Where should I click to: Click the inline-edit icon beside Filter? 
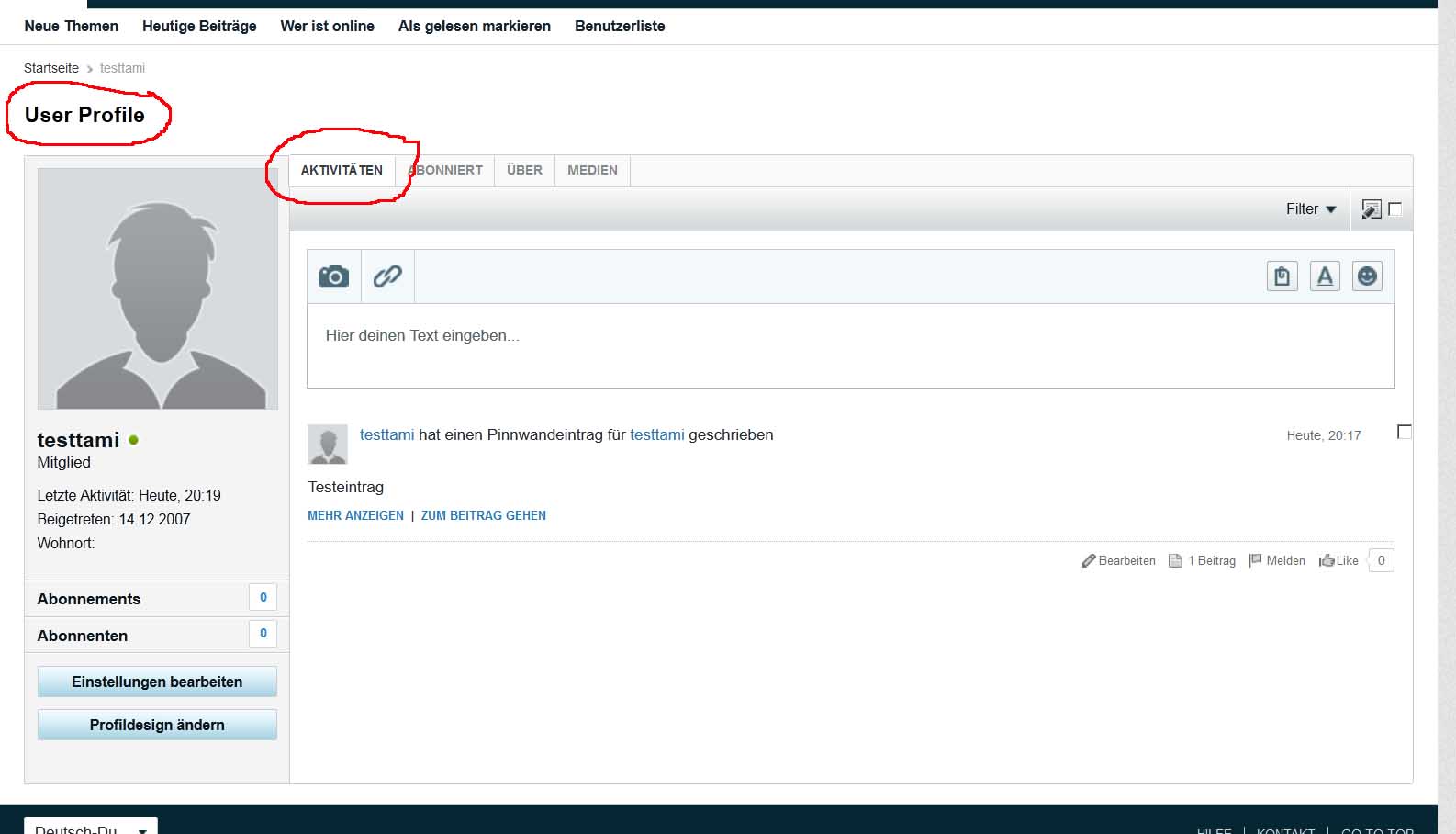pos(1371,209)
